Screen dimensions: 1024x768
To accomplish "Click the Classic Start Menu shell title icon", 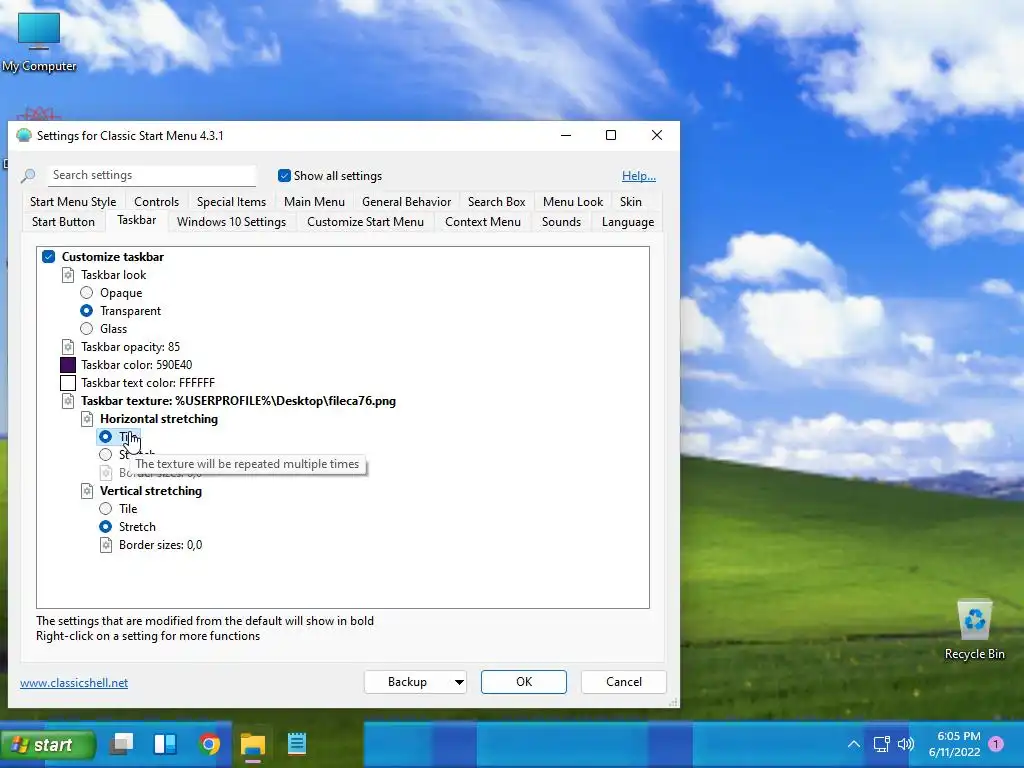I will click(x=24, y=135).
